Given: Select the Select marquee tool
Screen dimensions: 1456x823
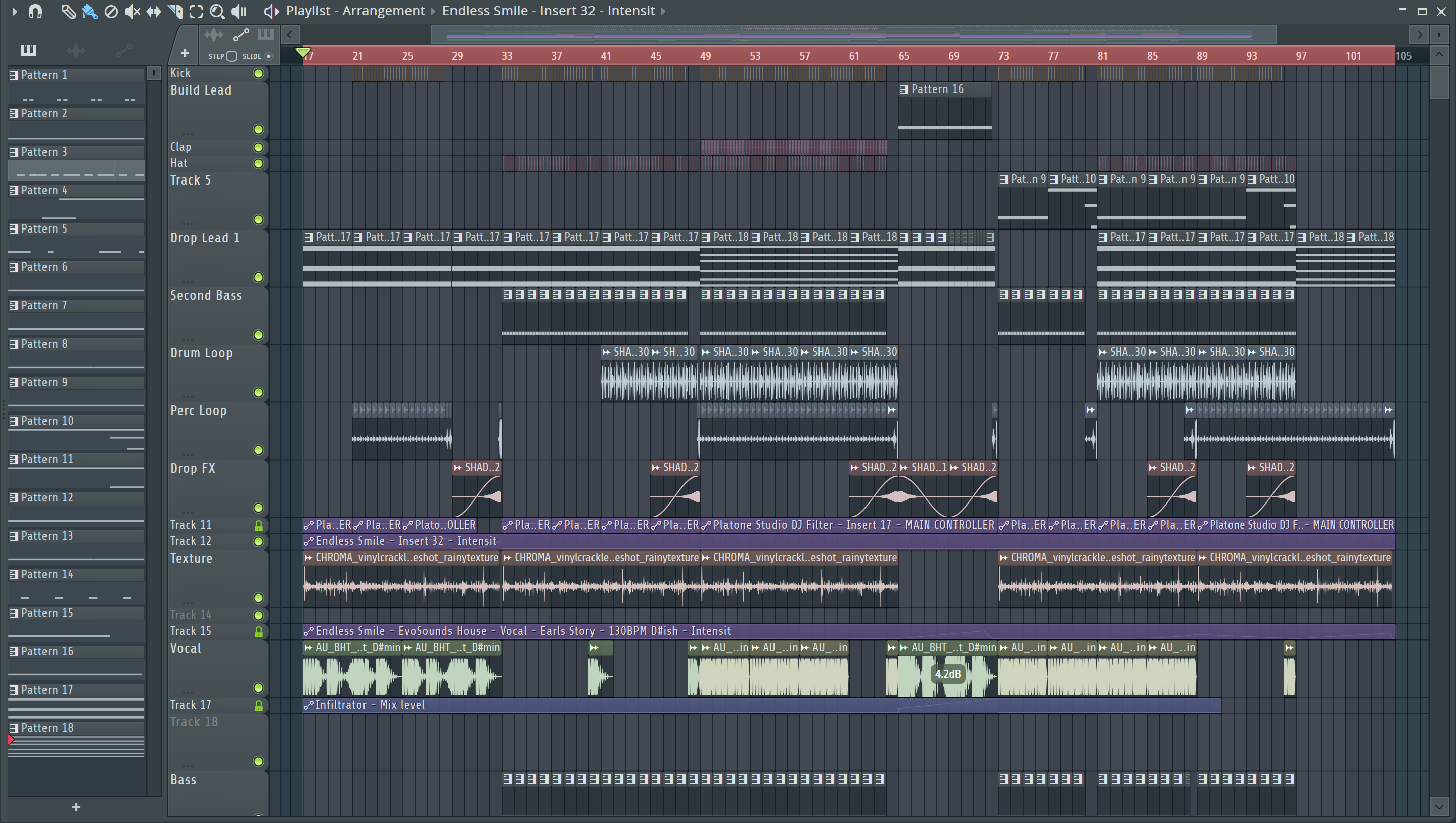Looking at the screenshot, I should [x=196, y=11].
